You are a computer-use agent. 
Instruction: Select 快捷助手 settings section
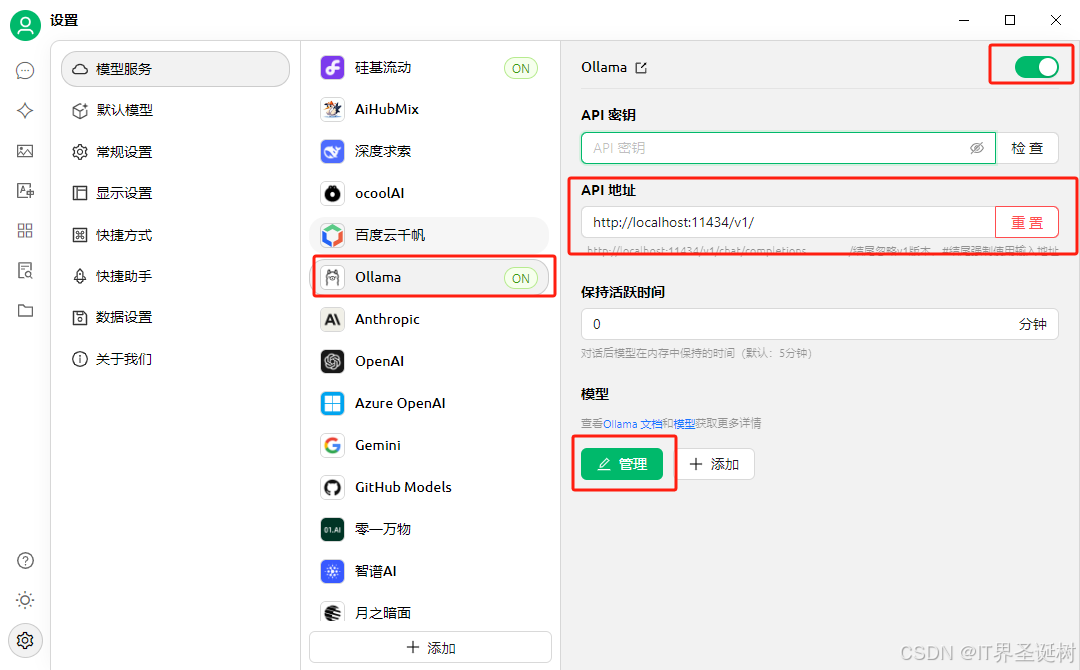click(176, 276)
